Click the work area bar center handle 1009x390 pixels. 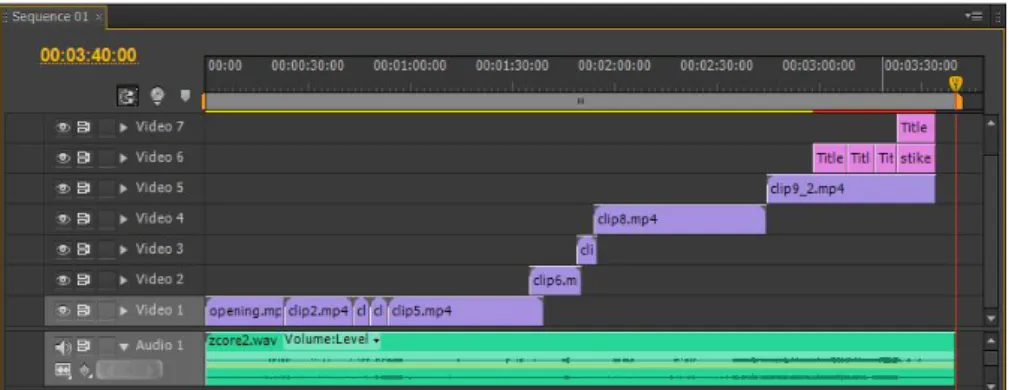click(x=580, y=101)
